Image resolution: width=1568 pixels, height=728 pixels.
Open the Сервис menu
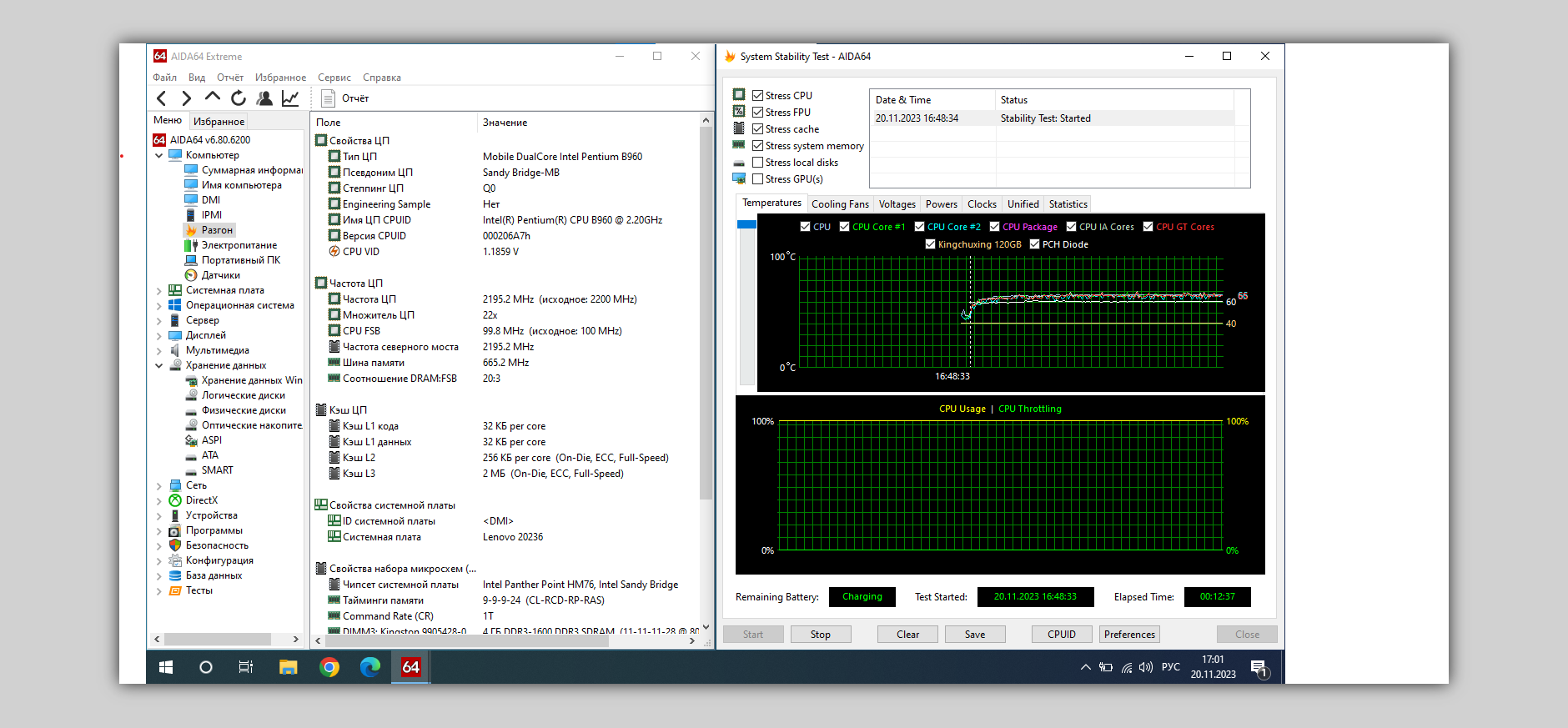coord(334,78)
